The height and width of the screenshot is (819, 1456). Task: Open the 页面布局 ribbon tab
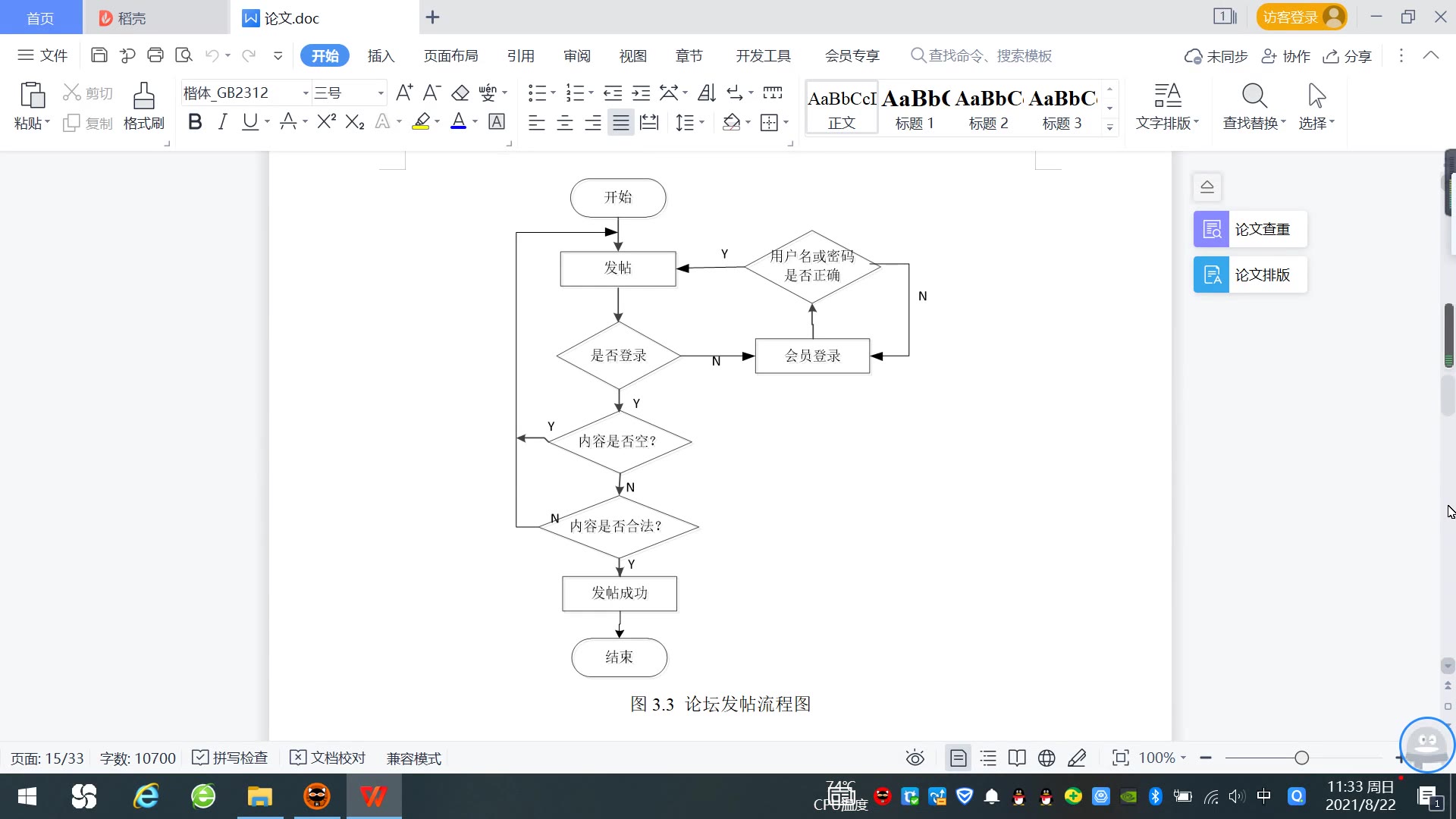pyautogui.click(x=450, y=55)
